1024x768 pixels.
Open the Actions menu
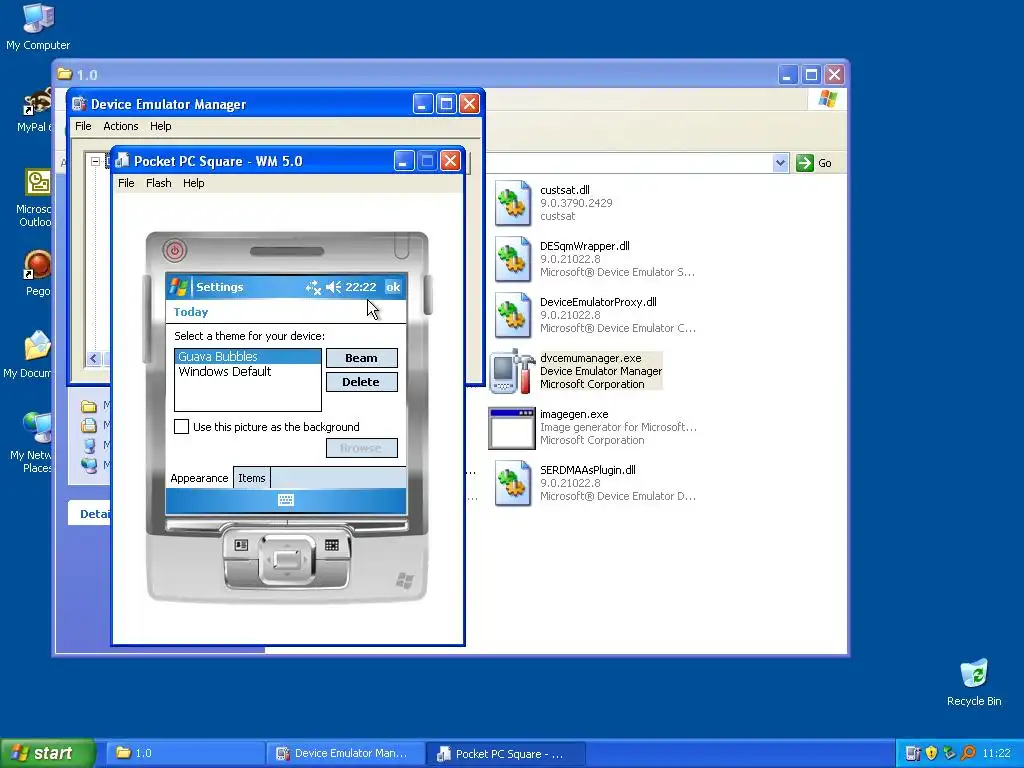click(x=121, y=126)
